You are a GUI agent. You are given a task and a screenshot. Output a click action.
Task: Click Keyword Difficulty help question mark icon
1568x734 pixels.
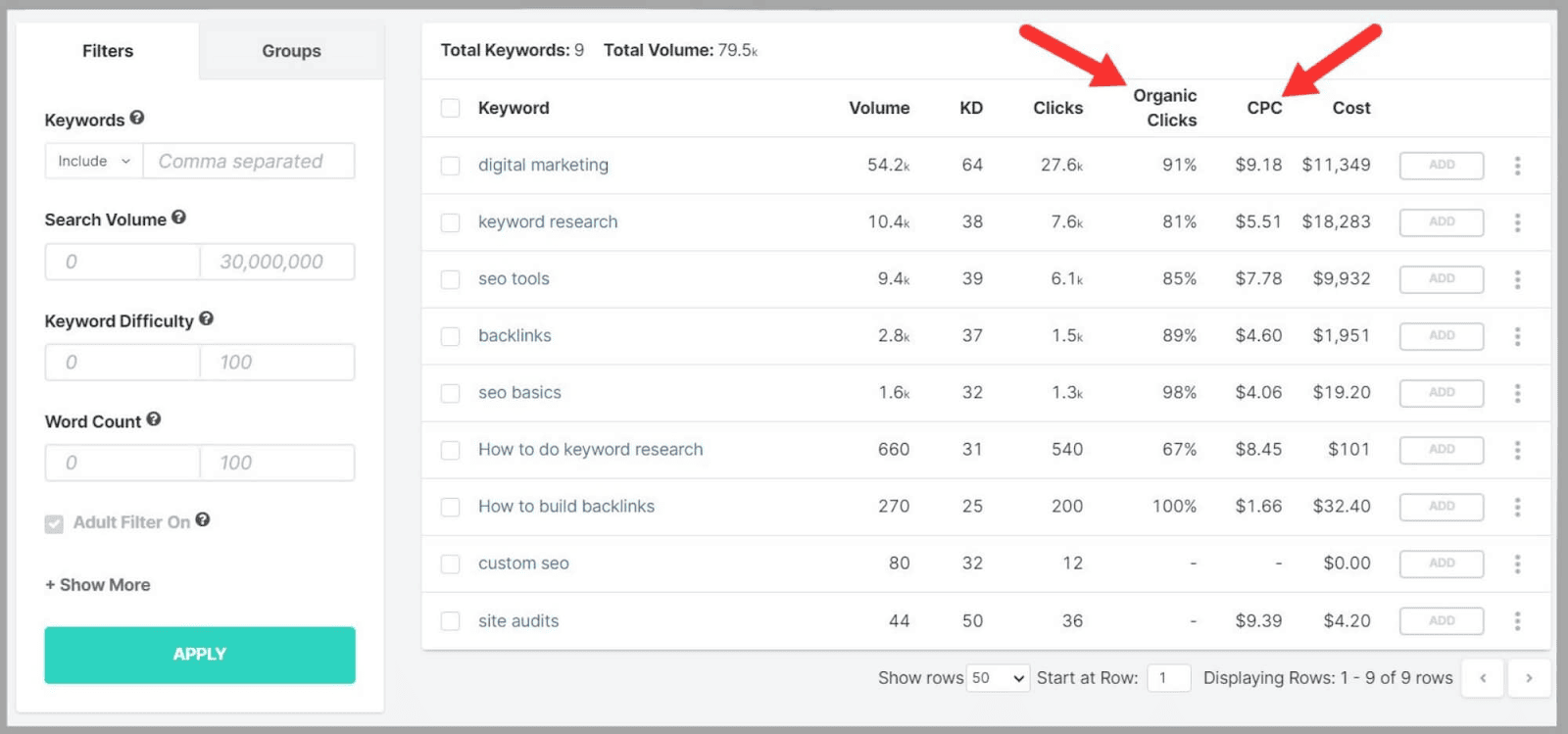pos(206,318)
